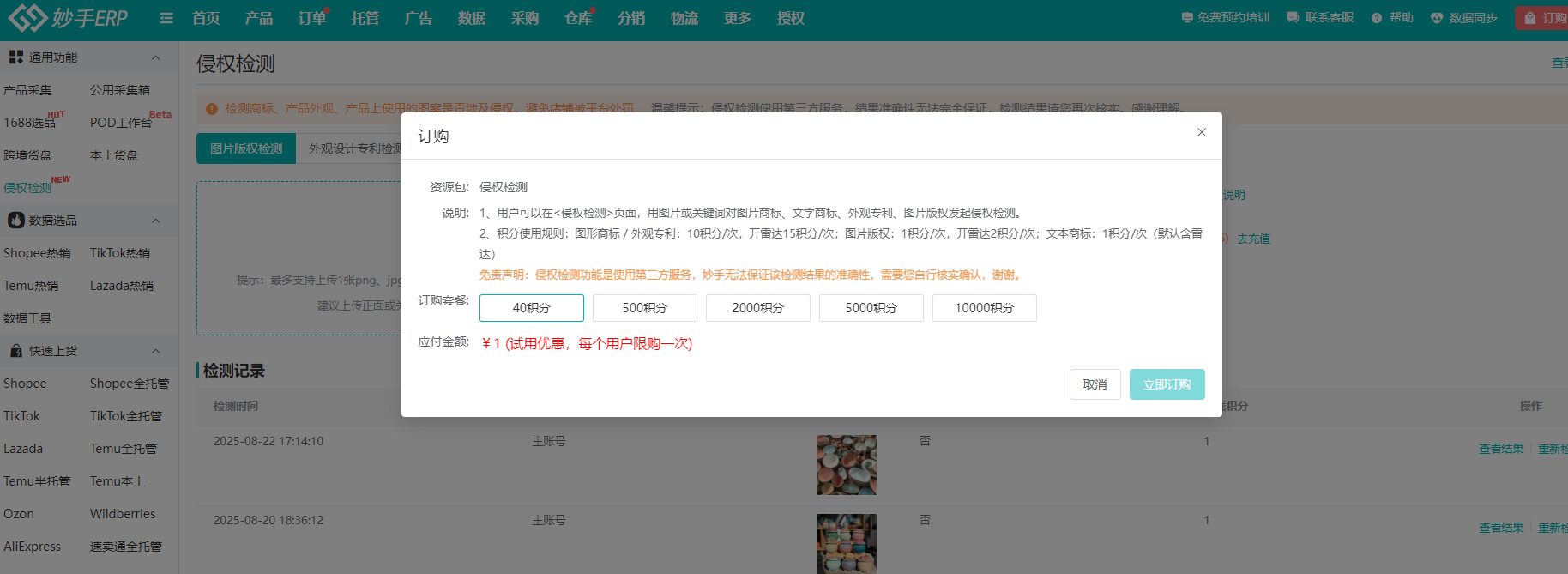Image resolution: width=1568 pixels, height=574 pixels.
Task: Click 查看结果 link for first record
Action: (x=1501, y=449)
